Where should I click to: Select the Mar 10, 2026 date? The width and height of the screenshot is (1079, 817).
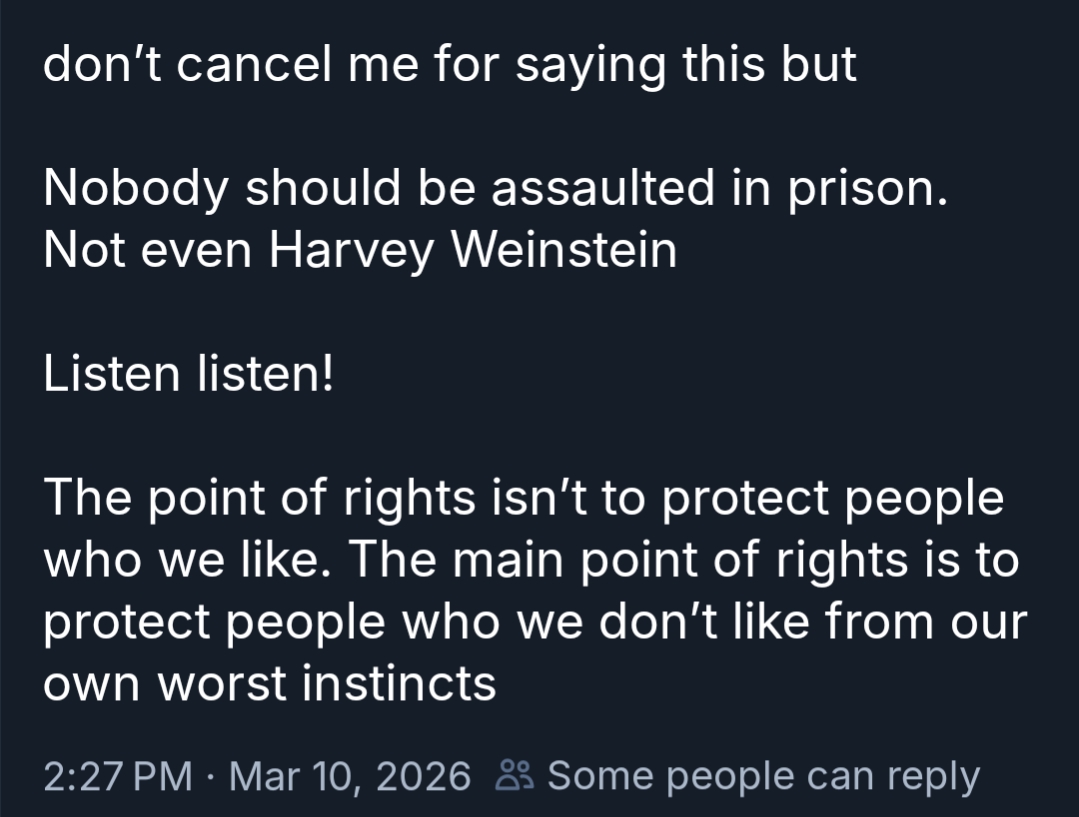coord(350,776)
